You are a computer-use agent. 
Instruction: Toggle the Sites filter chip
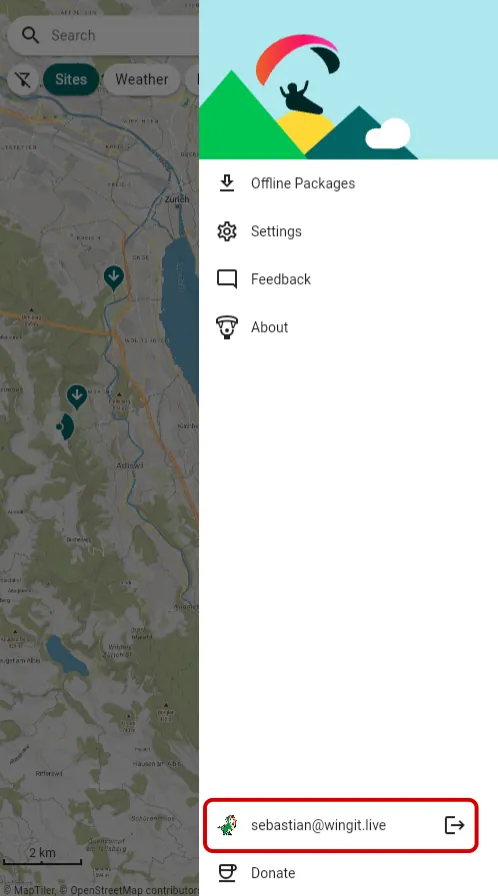[x=71, y=79]
